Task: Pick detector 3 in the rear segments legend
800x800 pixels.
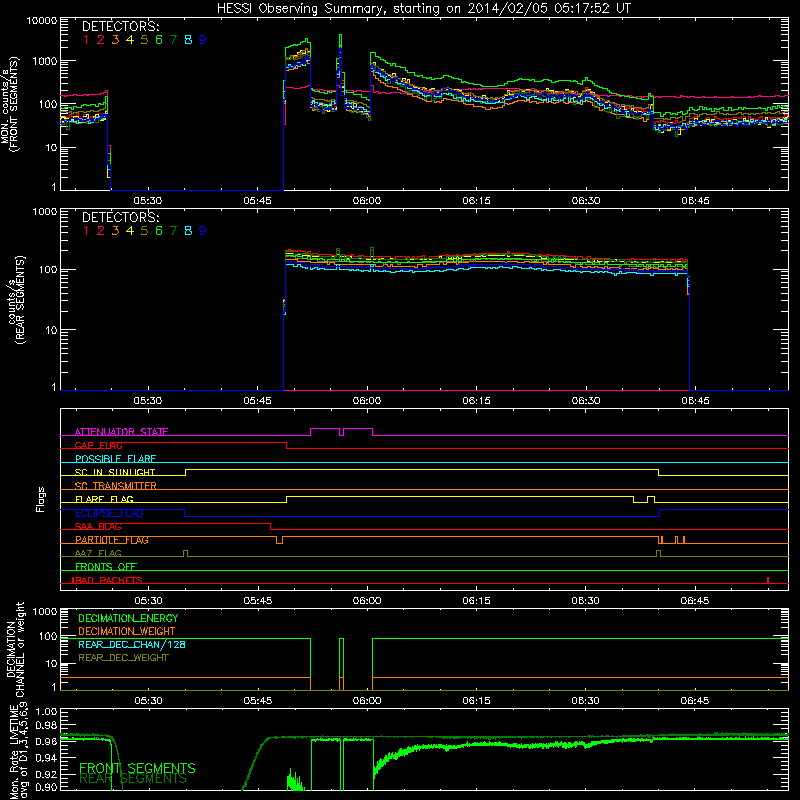Action: (x=115, y=231)
